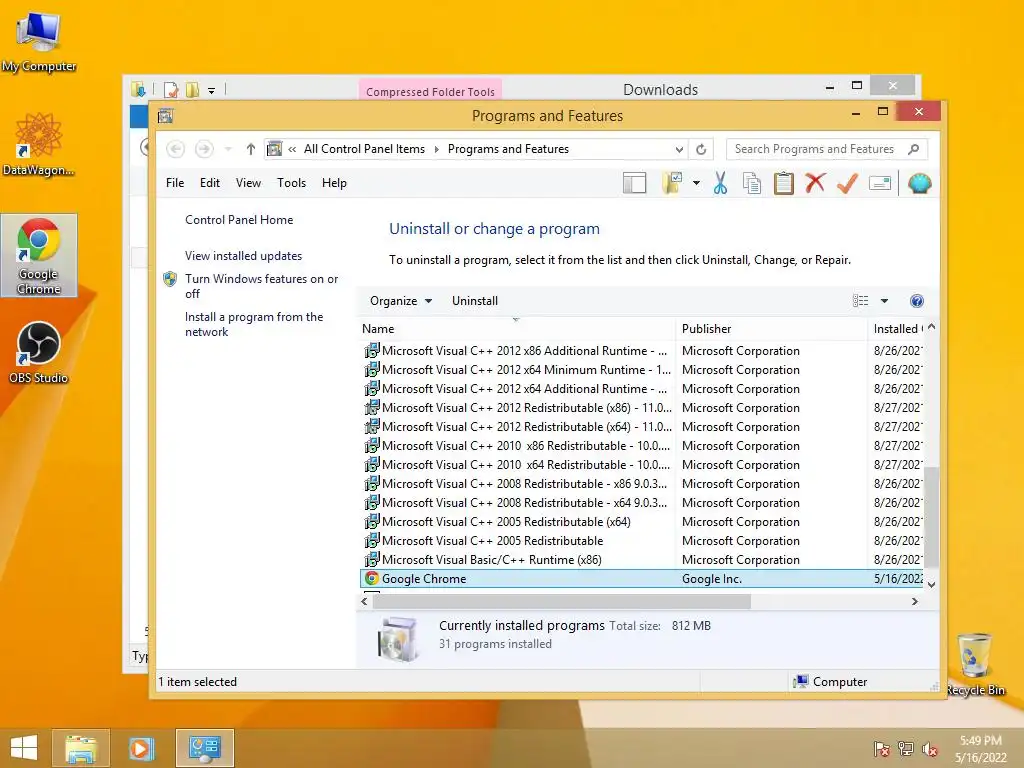
Task: Click the muted volume tray icon
Action: pos(930,749)
